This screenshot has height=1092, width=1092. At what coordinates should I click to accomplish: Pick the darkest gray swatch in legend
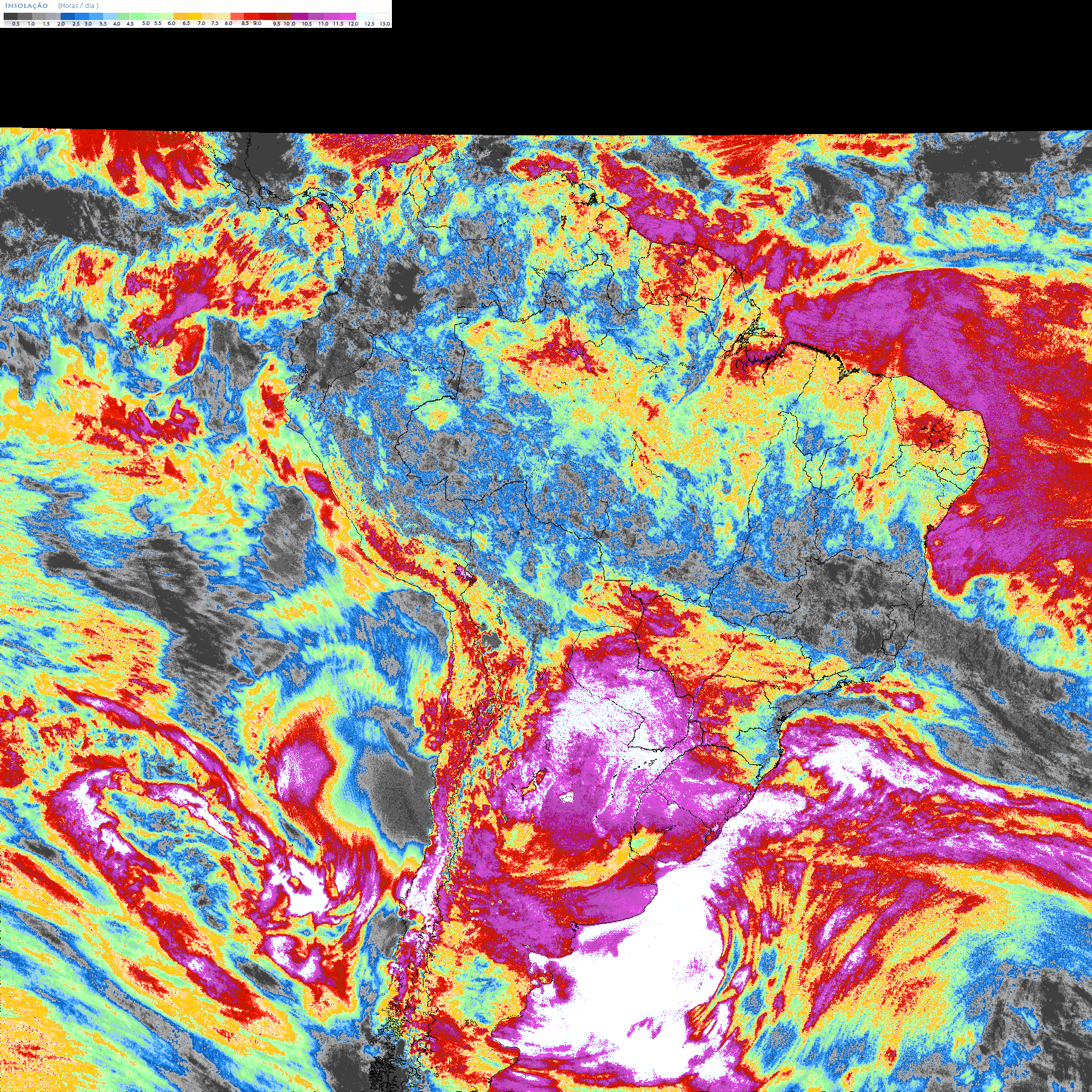pos(10,16)
